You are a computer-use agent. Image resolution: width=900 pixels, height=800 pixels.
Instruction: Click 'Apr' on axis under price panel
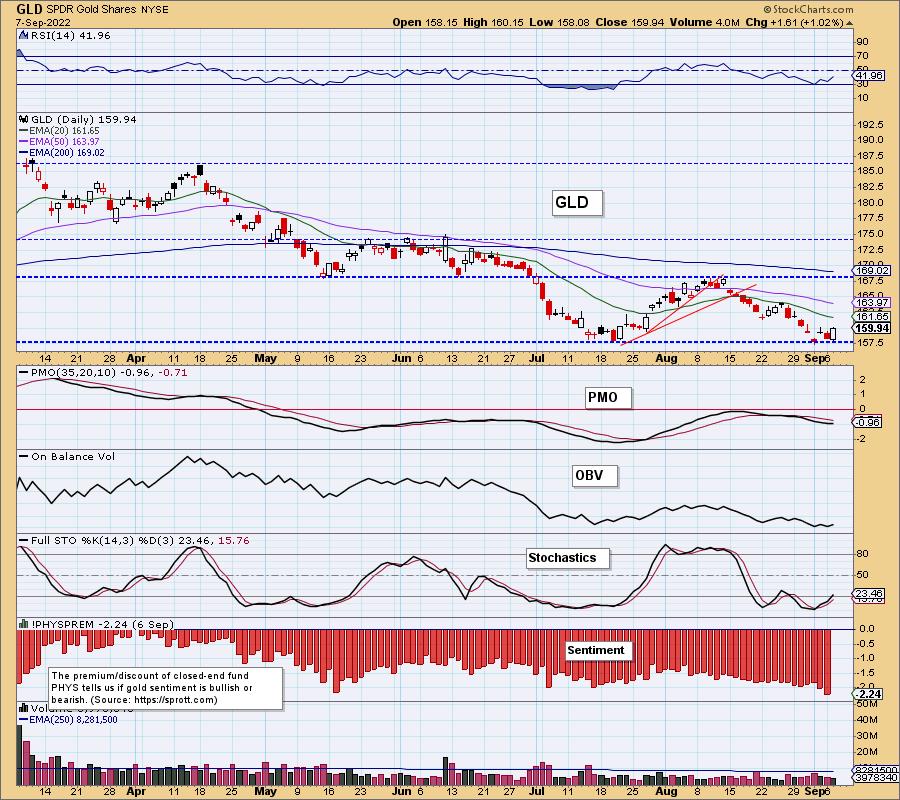[136, 358]
